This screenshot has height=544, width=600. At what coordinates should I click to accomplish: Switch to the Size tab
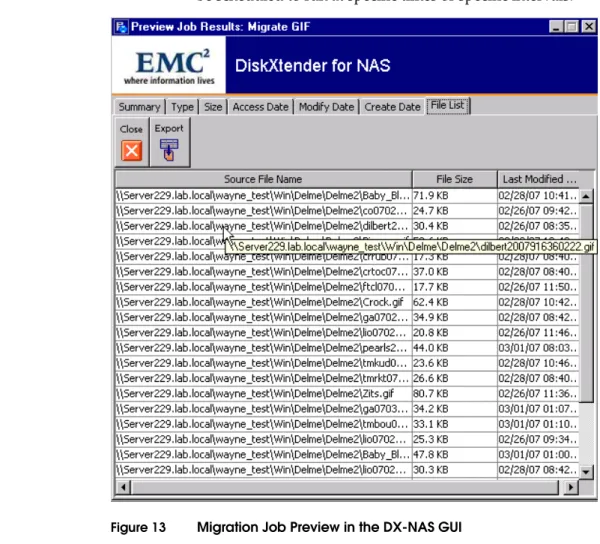213,107
